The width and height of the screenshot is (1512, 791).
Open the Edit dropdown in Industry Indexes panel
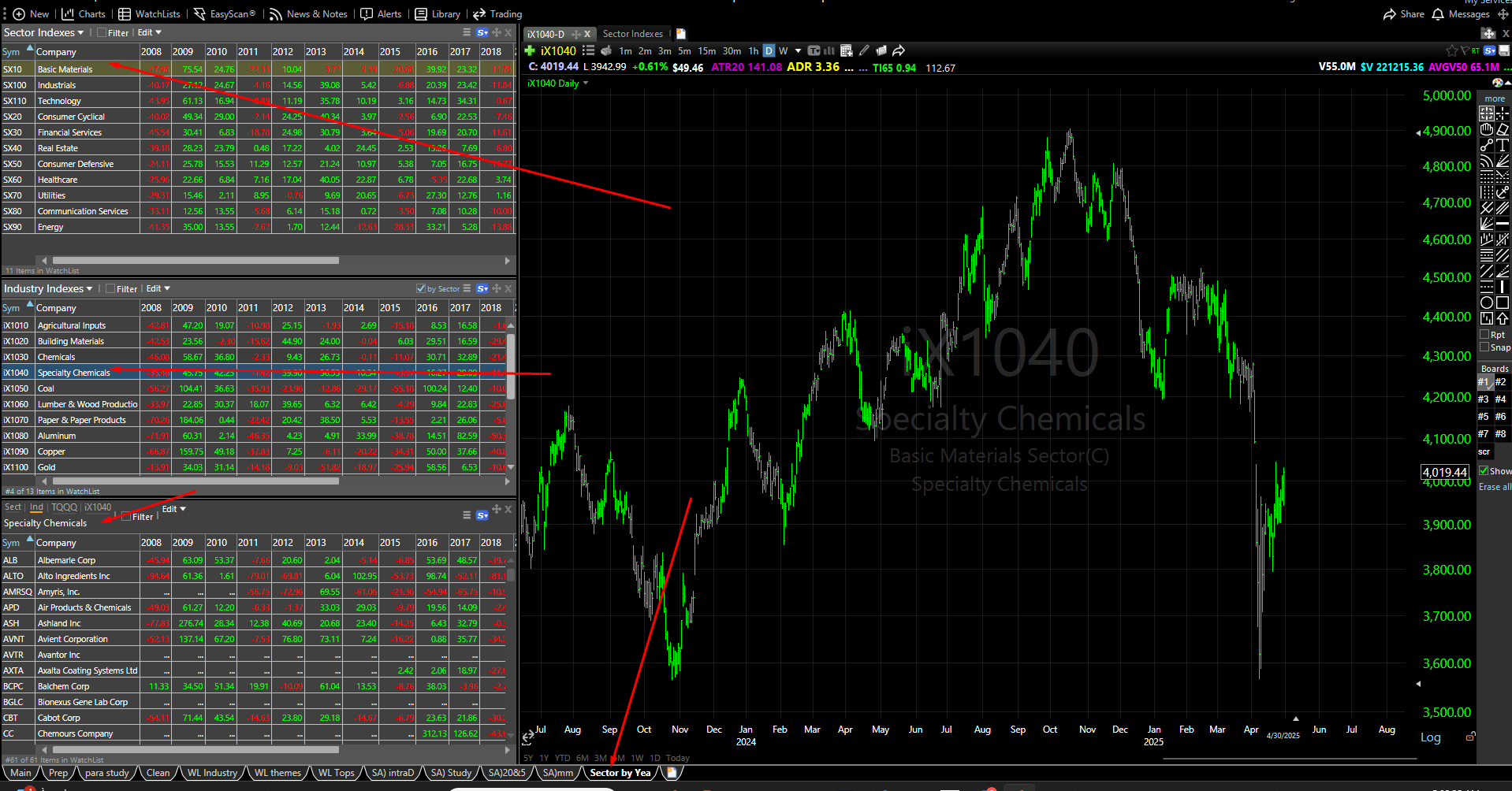(x=158, y=288)
